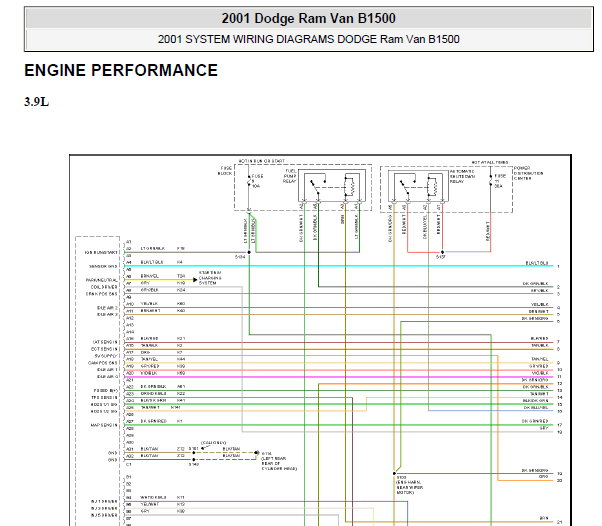
Task: Click off-page continuation number 1 at right edge
Action: click(x=559, y=266)
